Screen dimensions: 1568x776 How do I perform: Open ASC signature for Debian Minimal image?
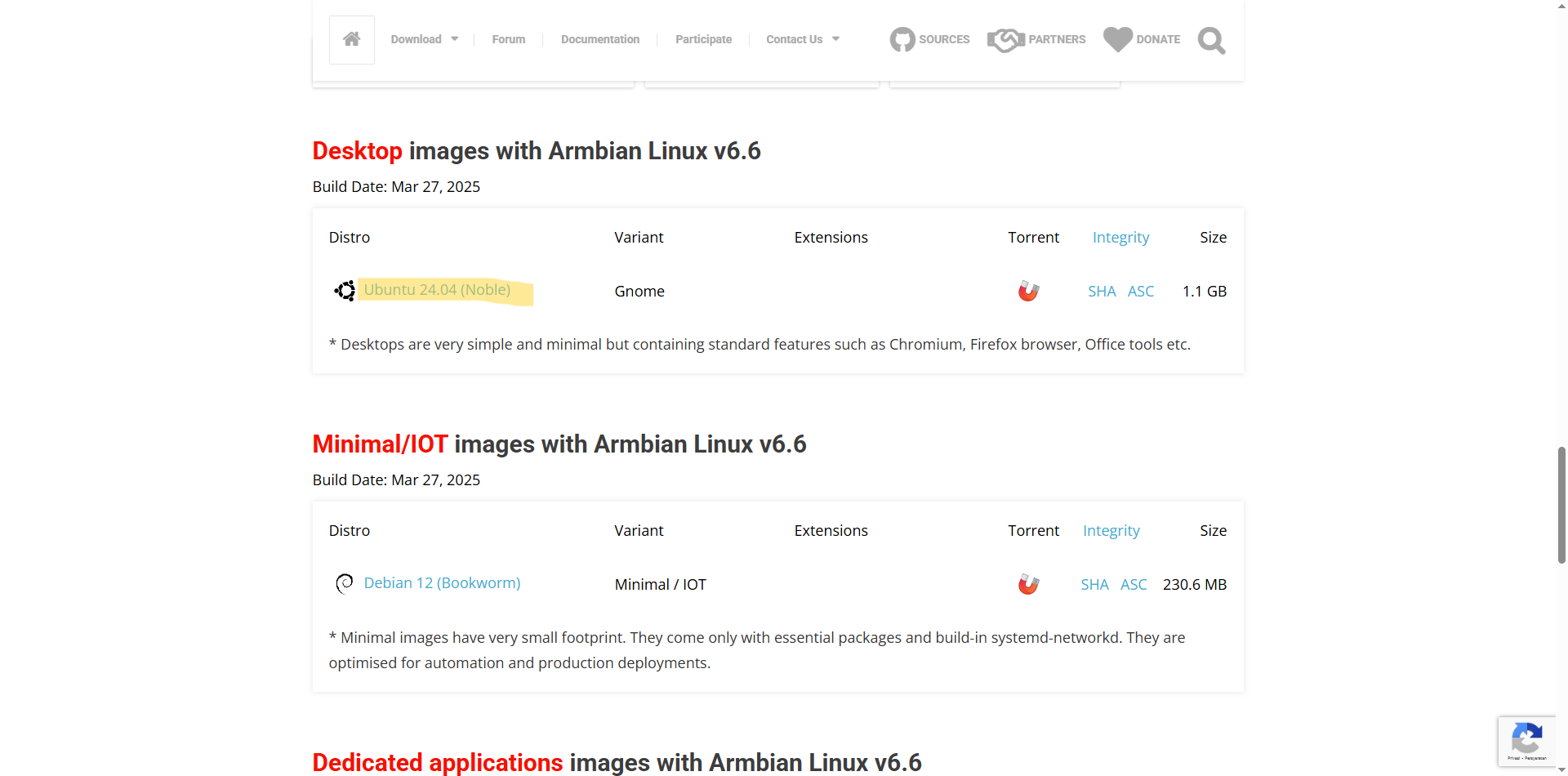(1134, 585)
